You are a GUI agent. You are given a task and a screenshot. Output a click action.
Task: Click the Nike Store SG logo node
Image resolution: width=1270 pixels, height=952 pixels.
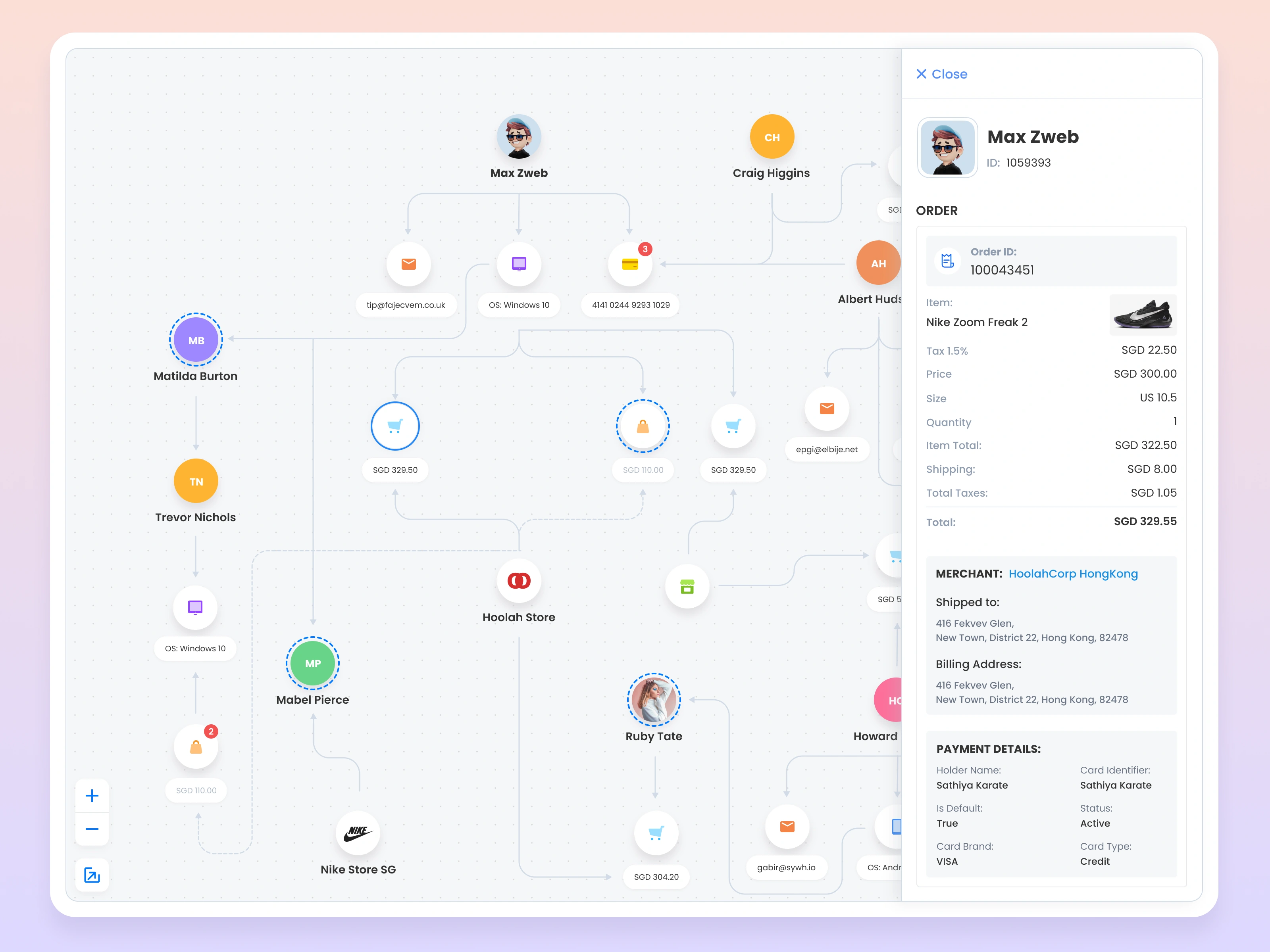click(358, 833)
